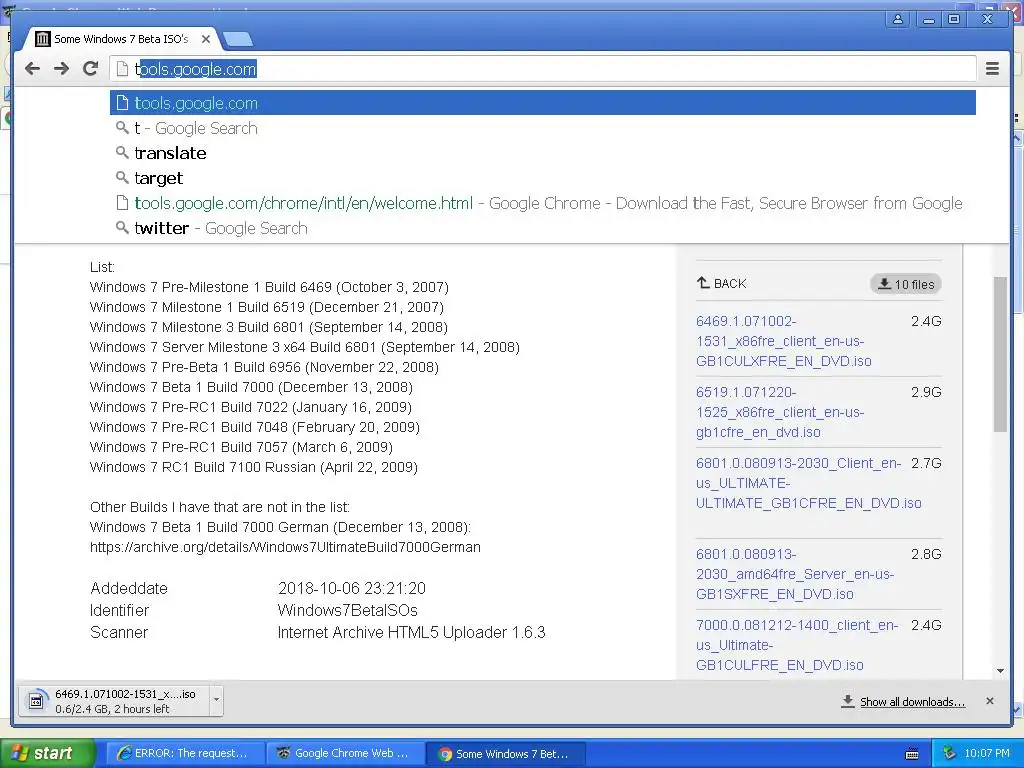Switch to 'Some Windows 7 Bet...' taskbar button
Screen dimensions: 1024x768
click(505, 754)
